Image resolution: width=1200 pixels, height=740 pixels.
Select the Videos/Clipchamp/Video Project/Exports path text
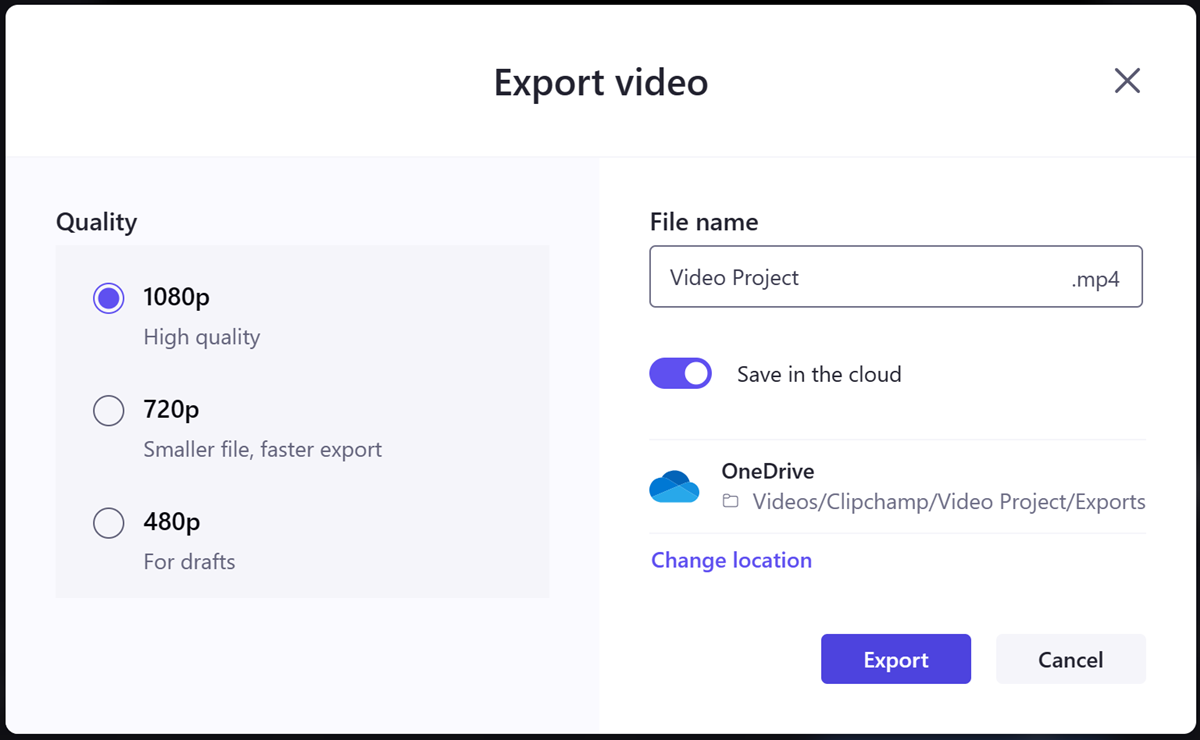coord(949,501)
